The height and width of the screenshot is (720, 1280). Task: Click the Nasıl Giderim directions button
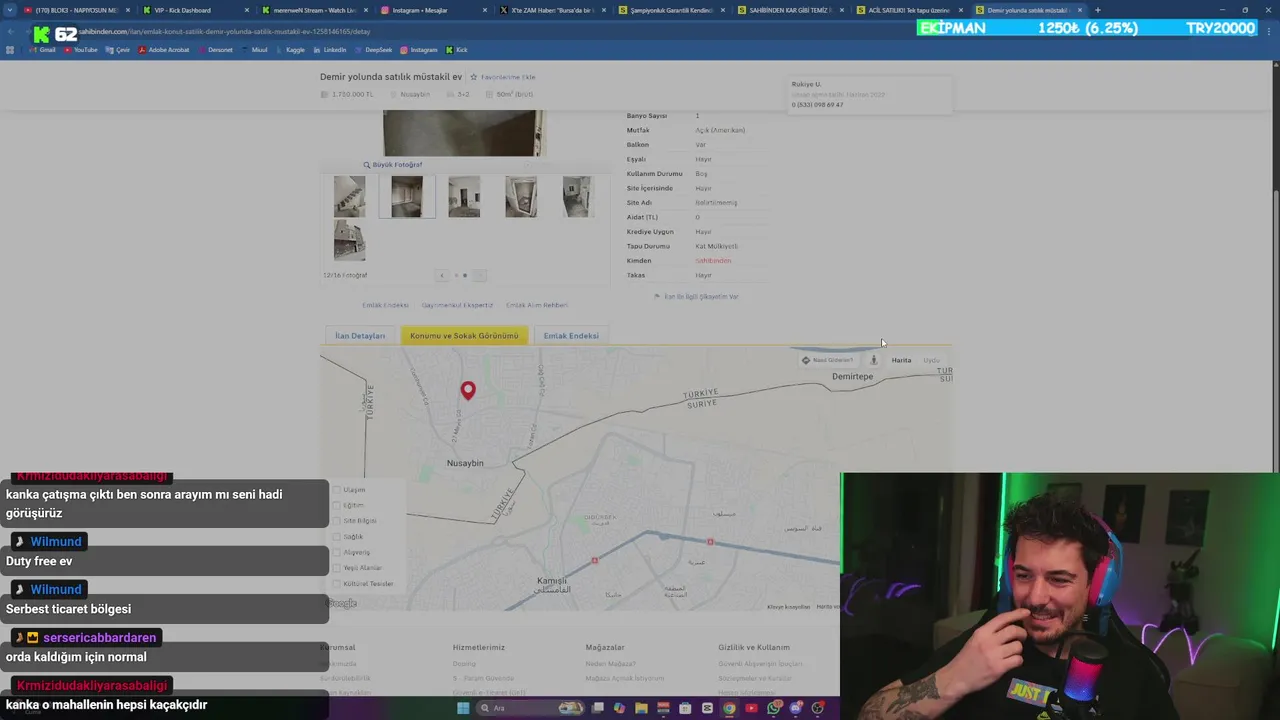[828, 360]
